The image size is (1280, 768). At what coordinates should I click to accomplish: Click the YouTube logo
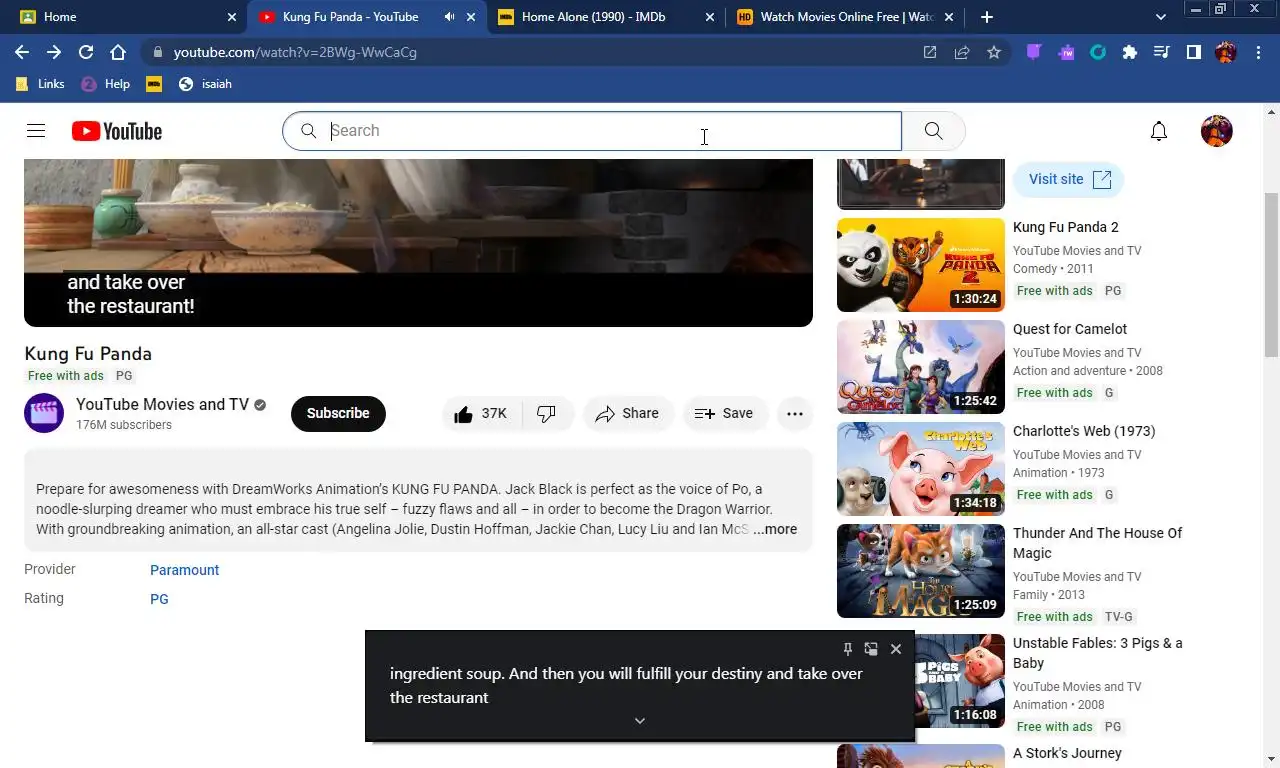[x=116, y=131]
